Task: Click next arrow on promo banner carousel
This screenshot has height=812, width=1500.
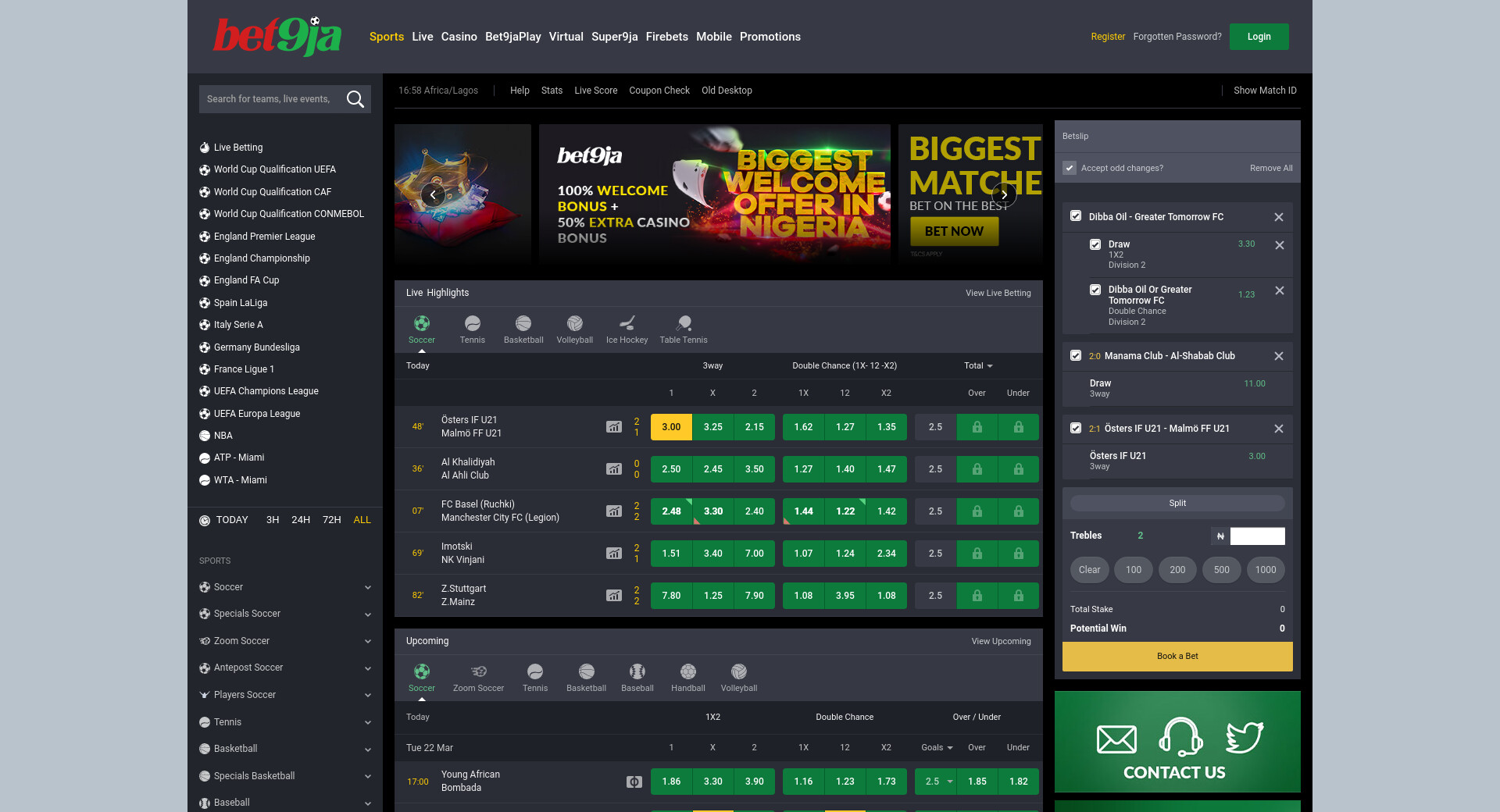Action: (x=1004, y=194)
